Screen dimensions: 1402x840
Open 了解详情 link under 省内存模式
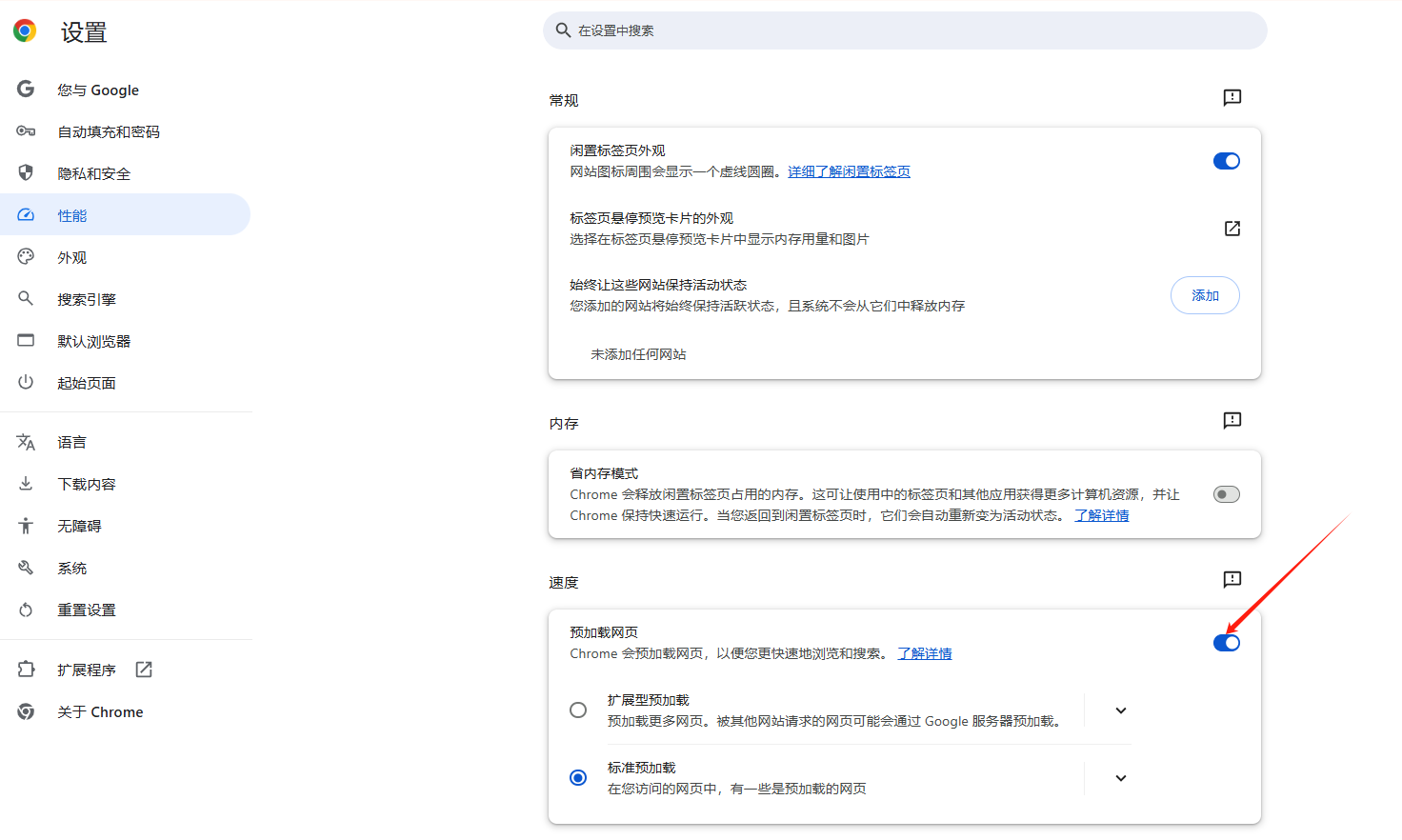(1102, 515)
